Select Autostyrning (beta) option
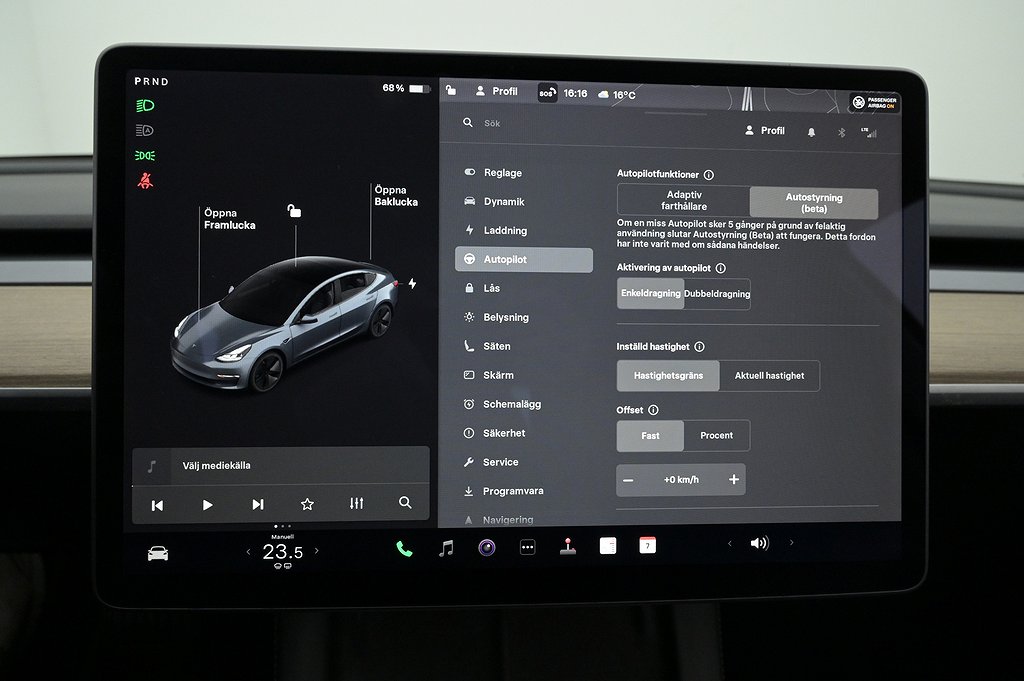Image resolution: width=1024 pixels, height=681 pixels. pyautogui.click(x=813, y=203)
